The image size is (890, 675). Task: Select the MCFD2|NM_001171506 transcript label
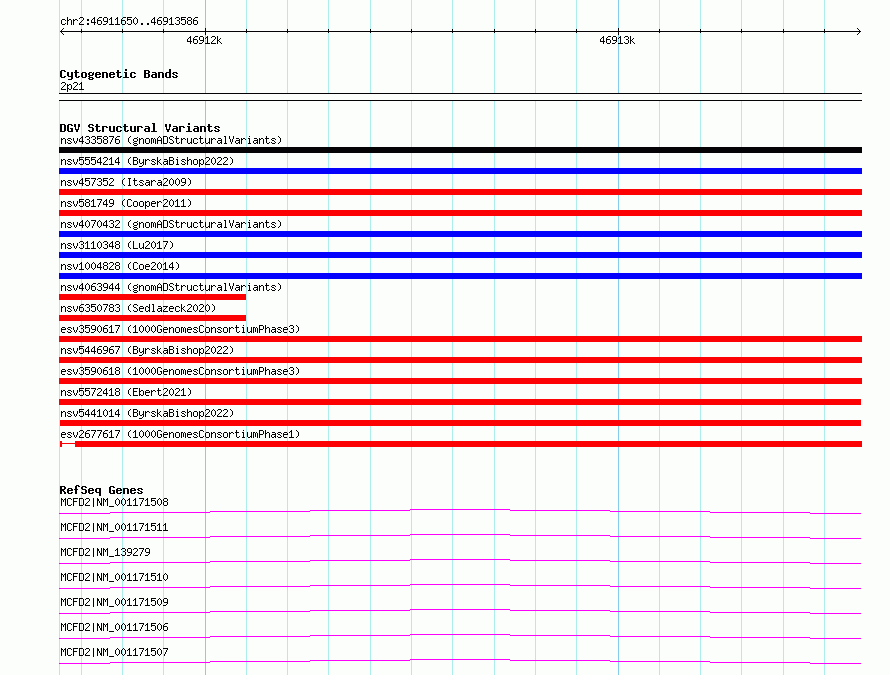114,627
